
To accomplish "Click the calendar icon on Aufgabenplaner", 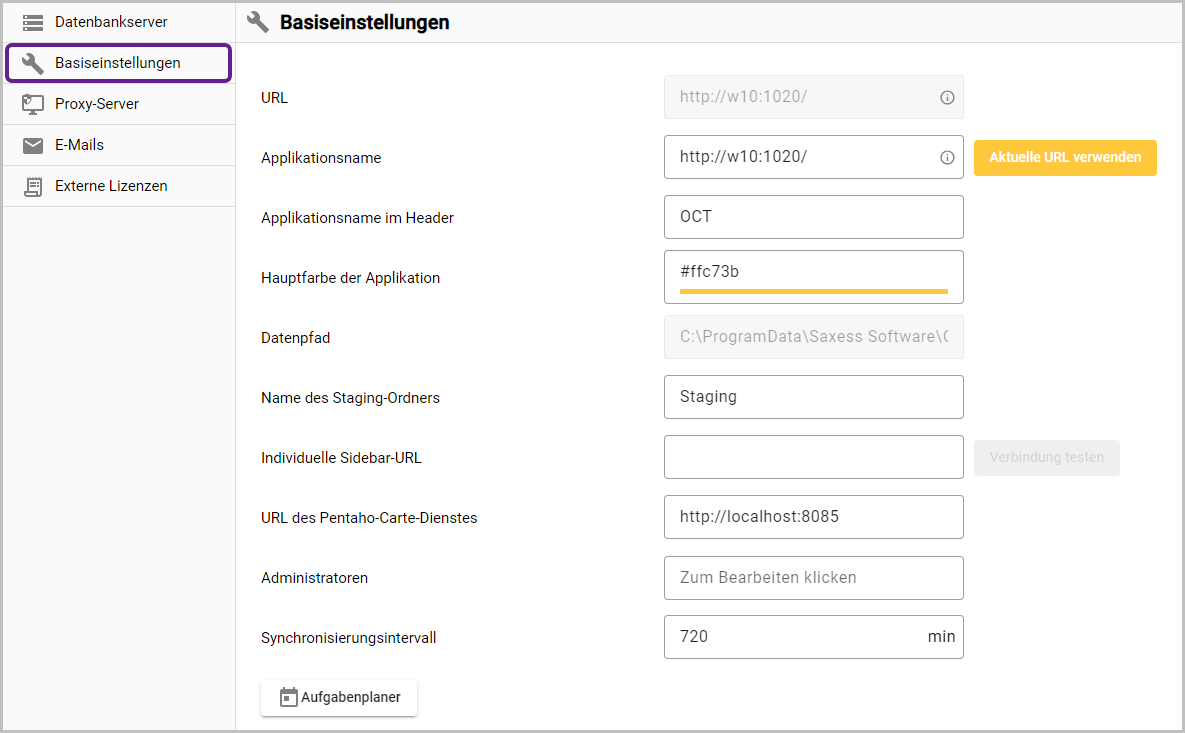I will tap(289, 697).
